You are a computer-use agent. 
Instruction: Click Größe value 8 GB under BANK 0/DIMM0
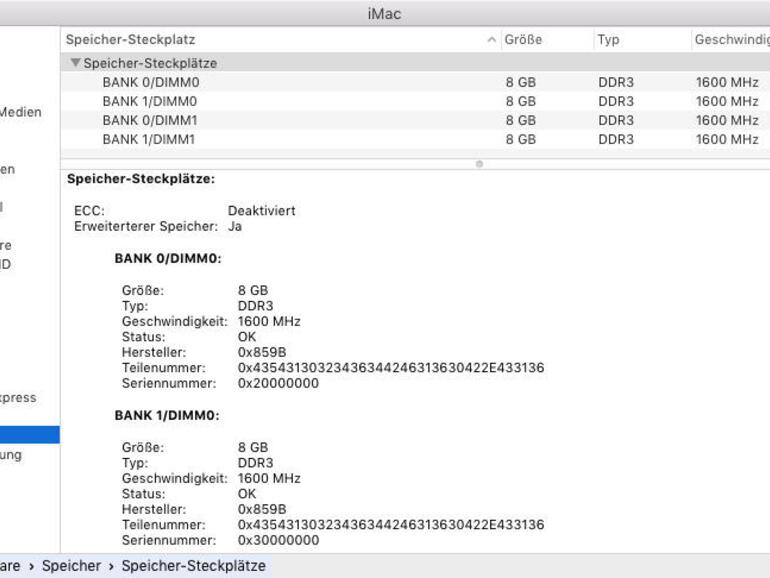[253, 290]
